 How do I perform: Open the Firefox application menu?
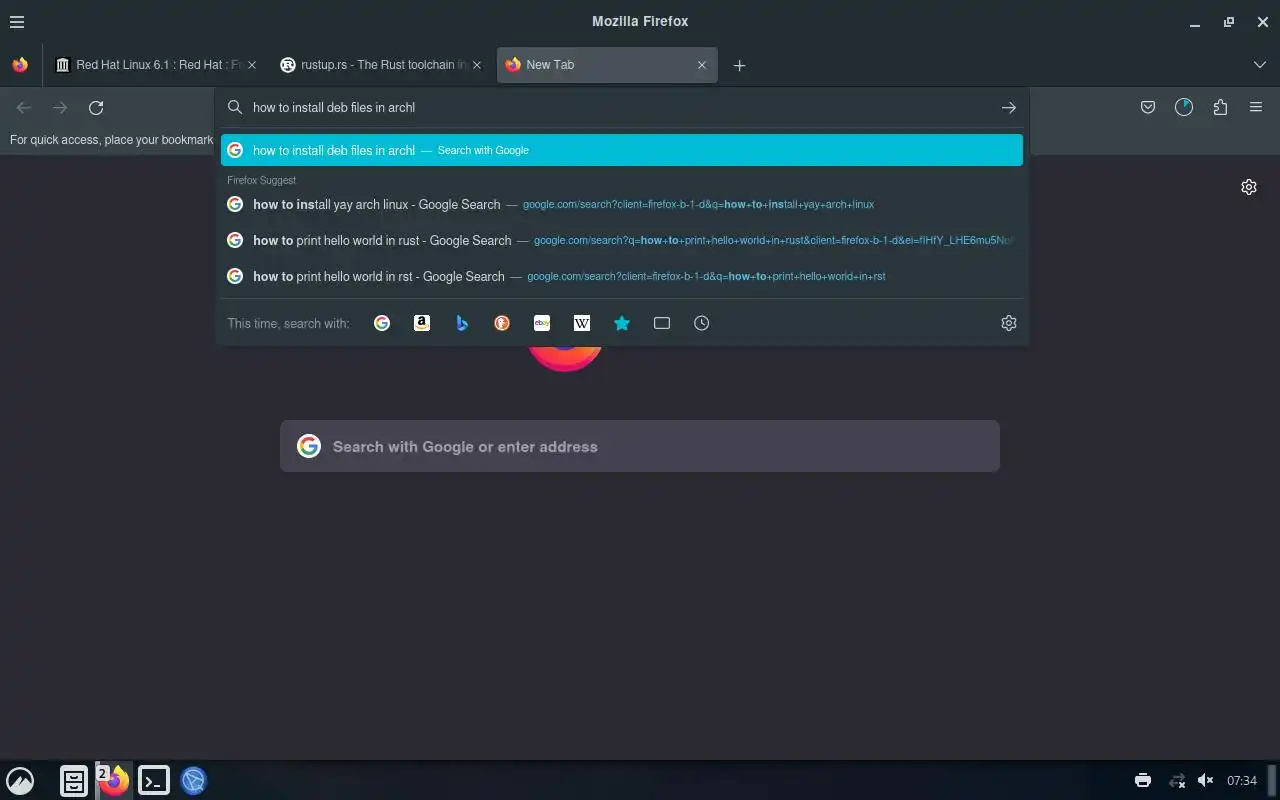[x=1256, y=107]
